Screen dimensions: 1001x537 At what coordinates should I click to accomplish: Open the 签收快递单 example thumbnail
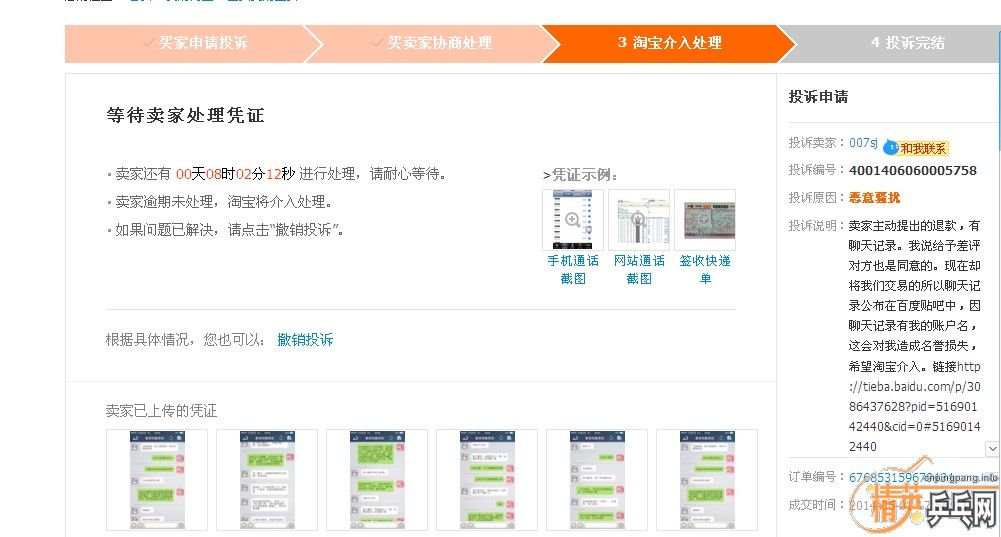[x=705, y=220]
